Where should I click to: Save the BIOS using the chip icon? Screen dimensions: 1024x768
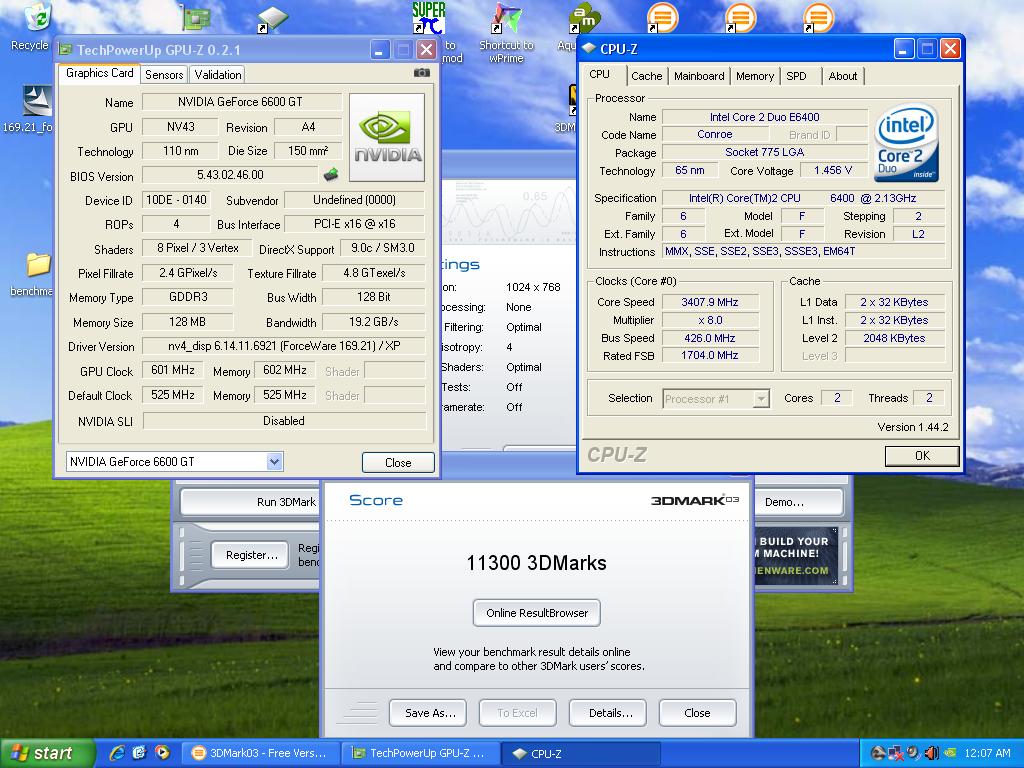pos(331,174)
